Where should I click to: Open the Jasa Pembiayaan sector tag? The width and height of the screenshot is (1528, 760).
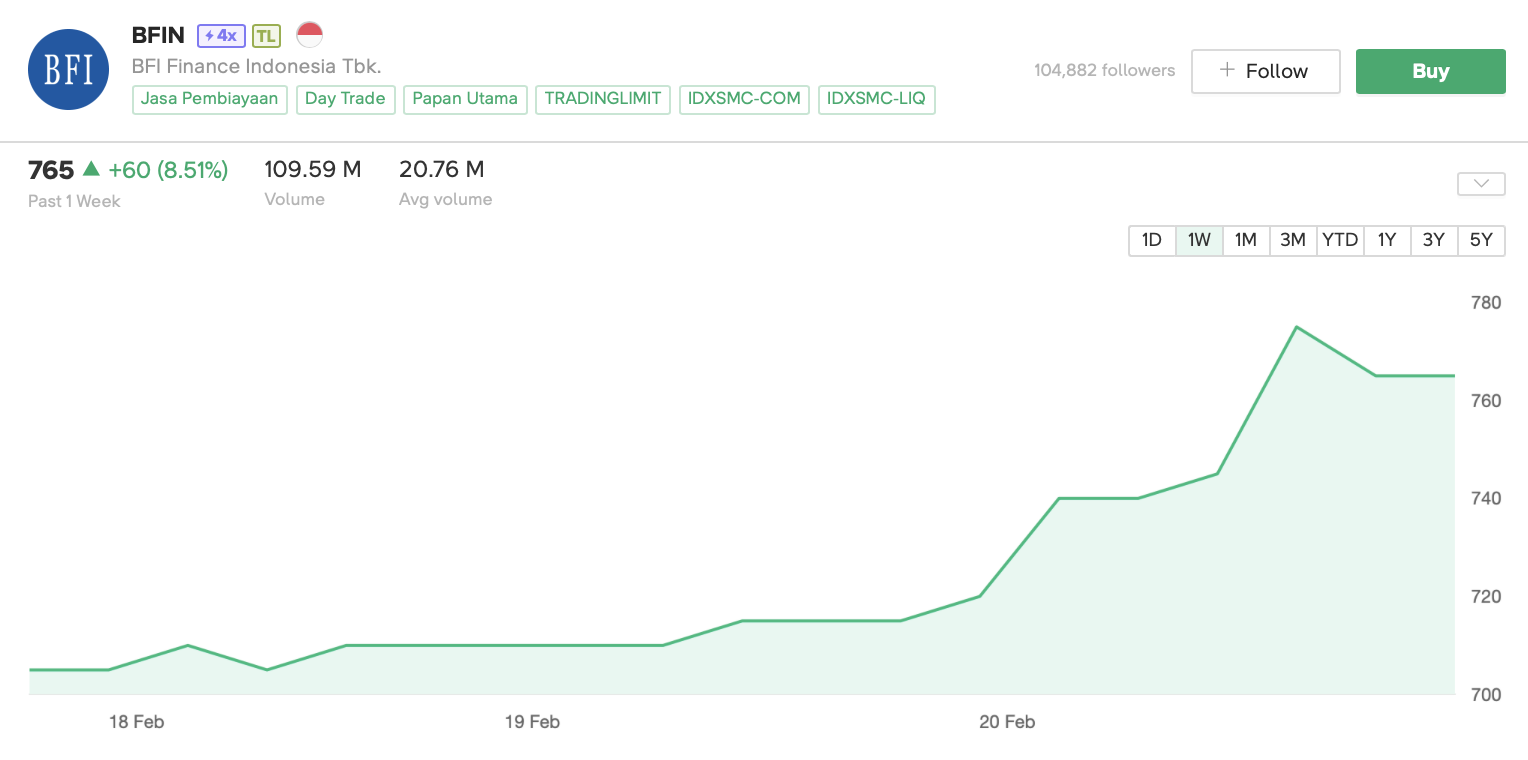[210, 99]
